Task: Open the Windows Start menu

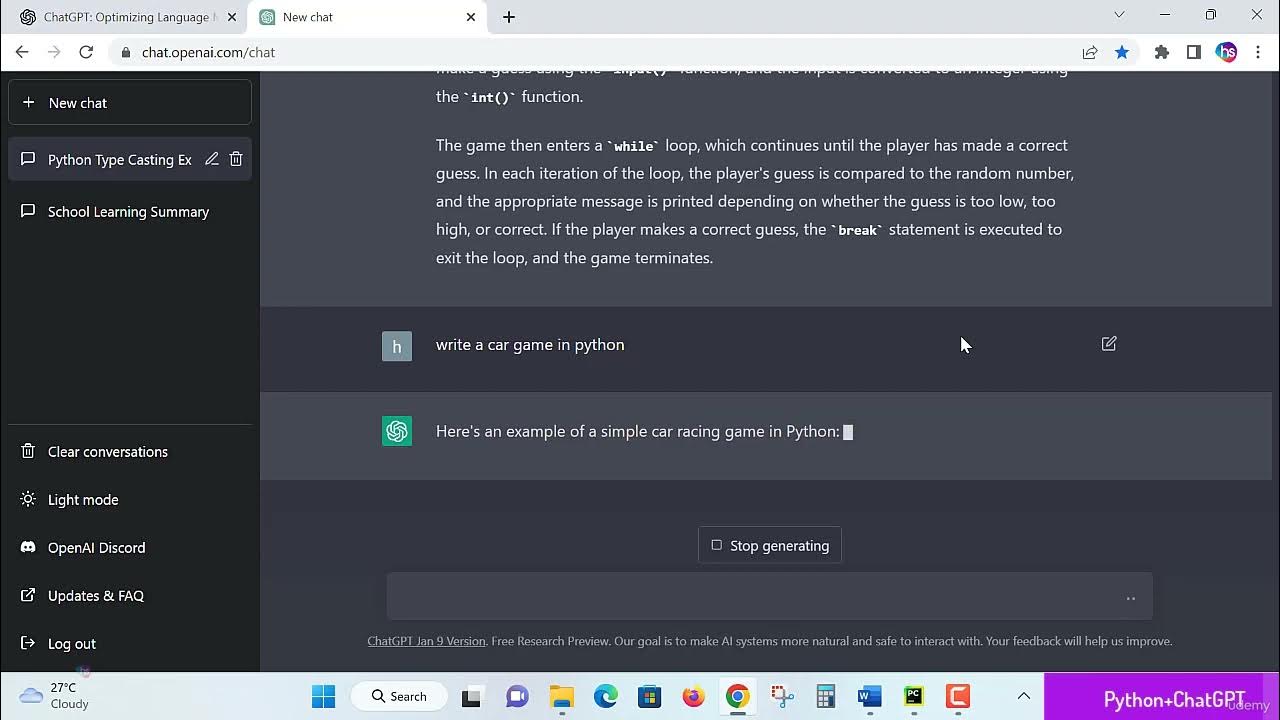Action: [323, 696]
